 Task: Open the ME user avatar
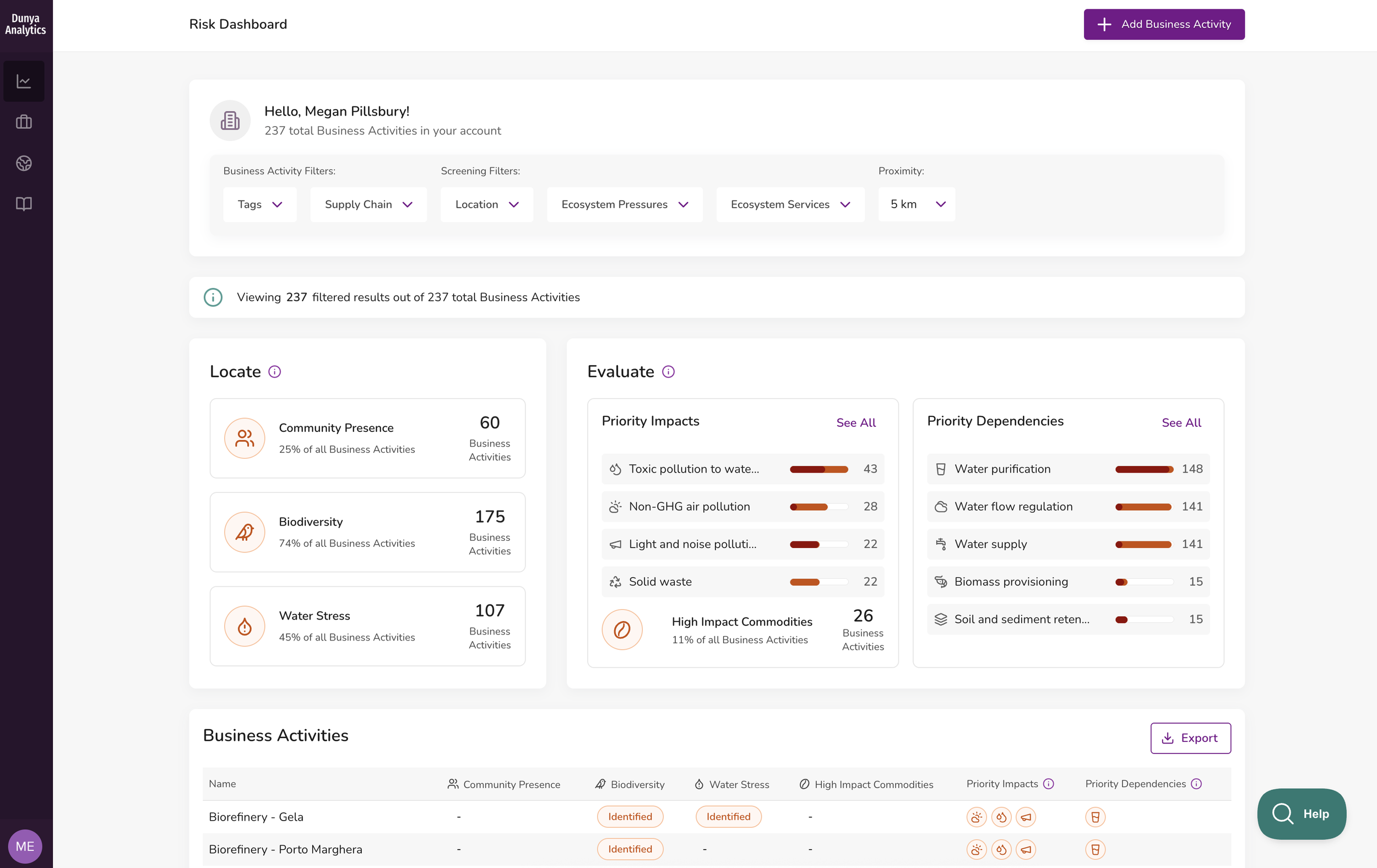click(25, 846)
